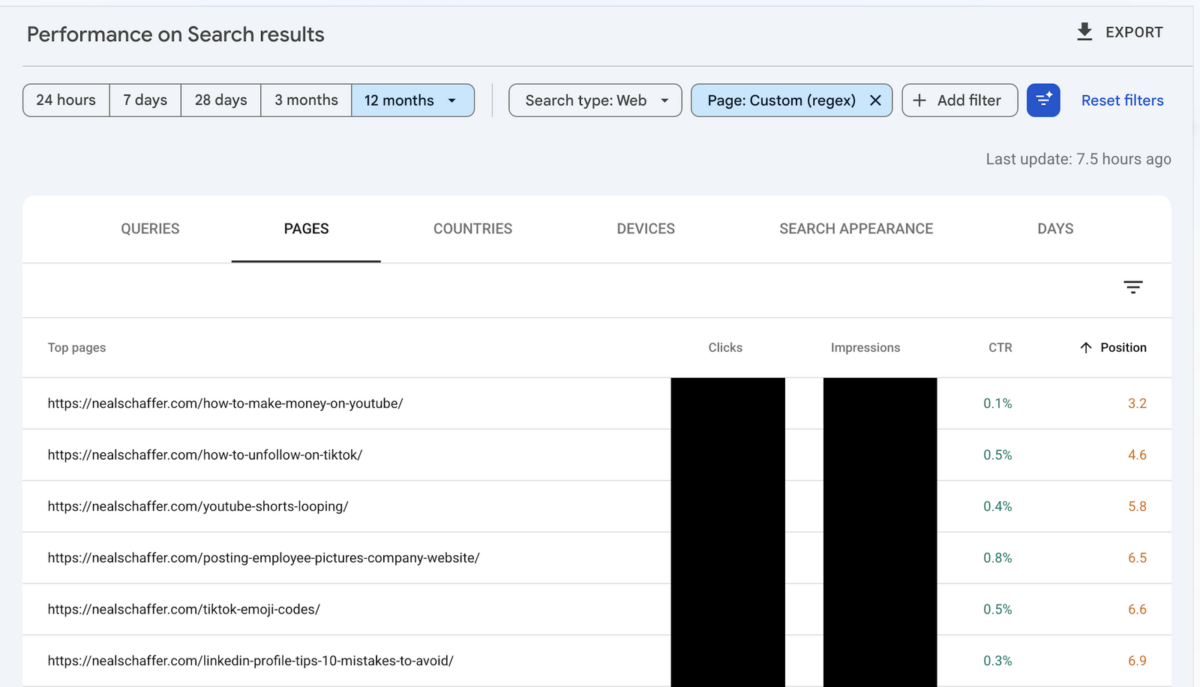Switch to the Search Appearance tab
Screen dimensions: 1200x687
pyautogui.click(x=856, y=229)
